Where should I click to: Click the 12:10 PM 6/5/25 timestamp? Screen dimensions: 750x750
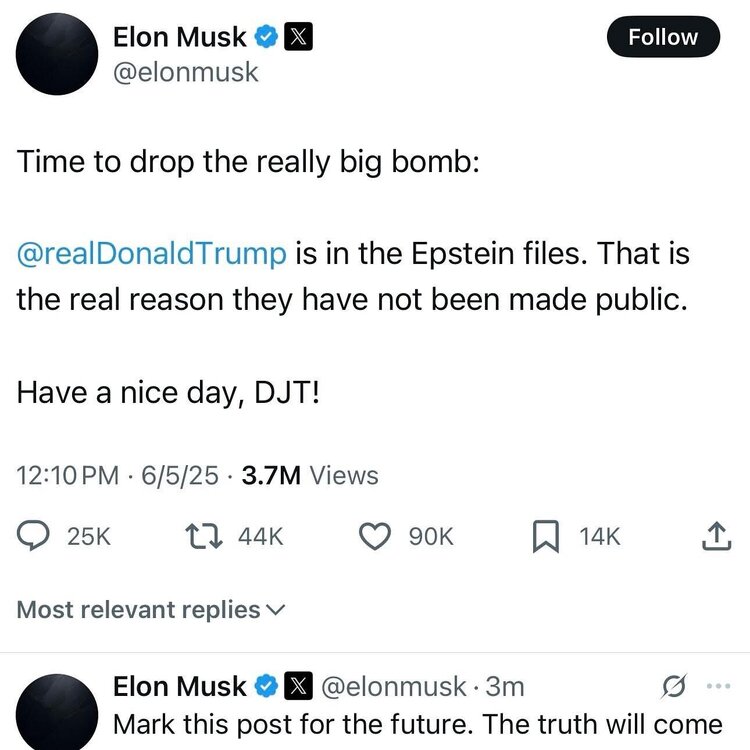[x=117, y=476]
